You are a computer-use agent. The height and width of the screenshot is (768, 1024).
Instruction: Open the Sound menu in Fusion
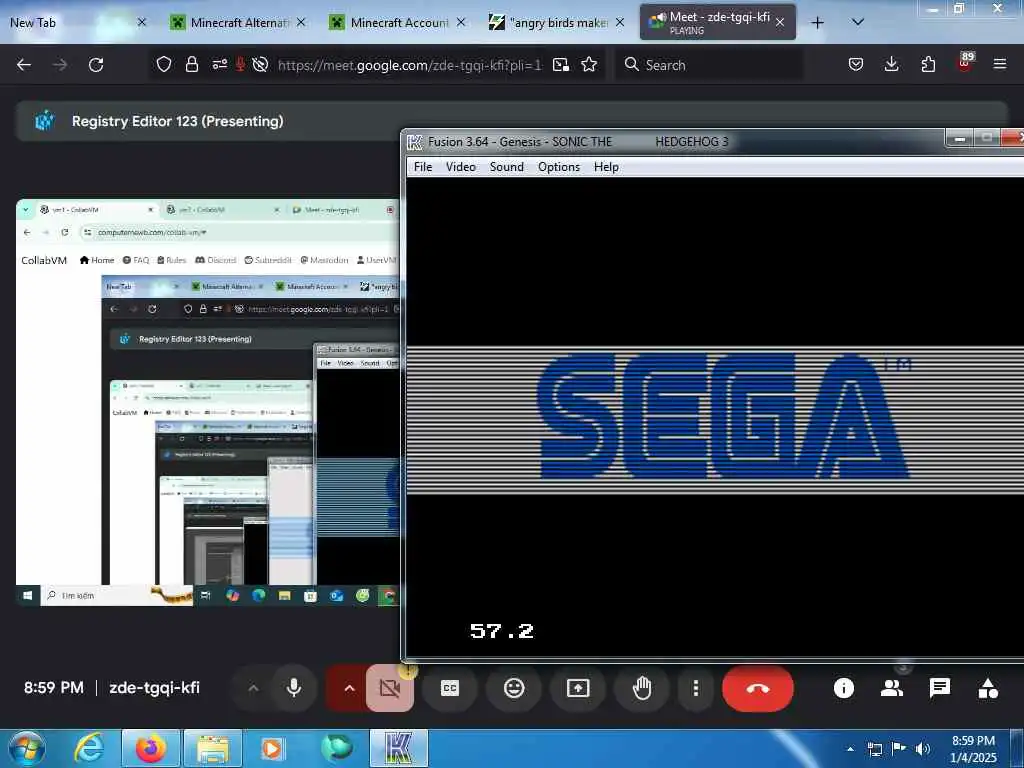507,167
